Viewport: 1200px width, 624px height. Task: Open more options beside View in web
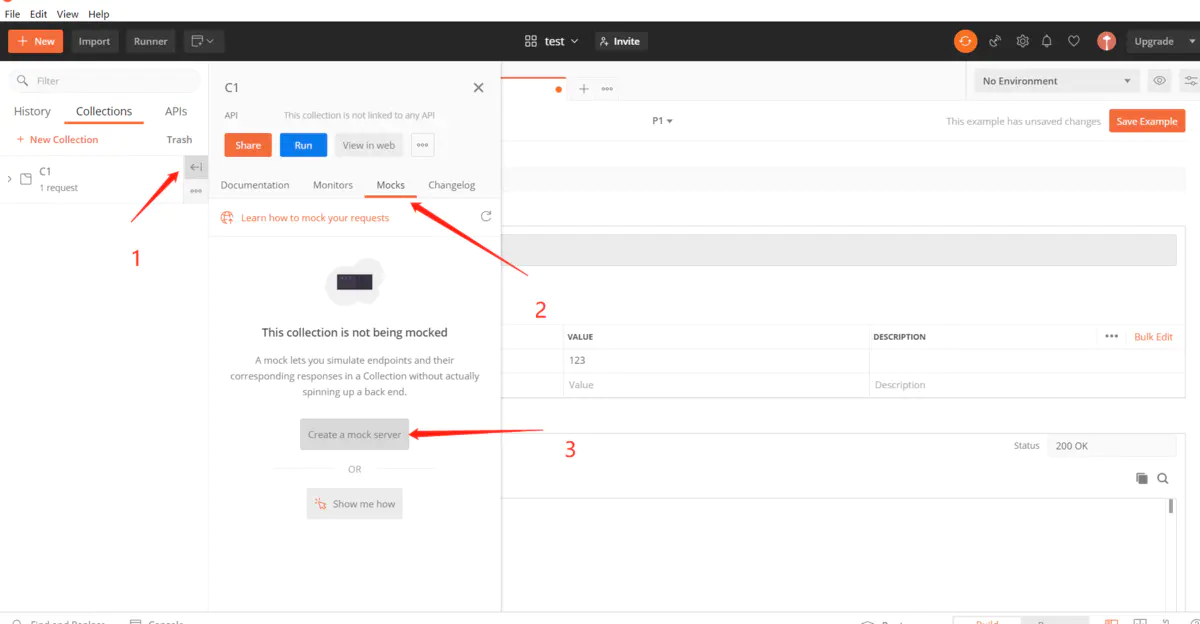click(423, 145)
